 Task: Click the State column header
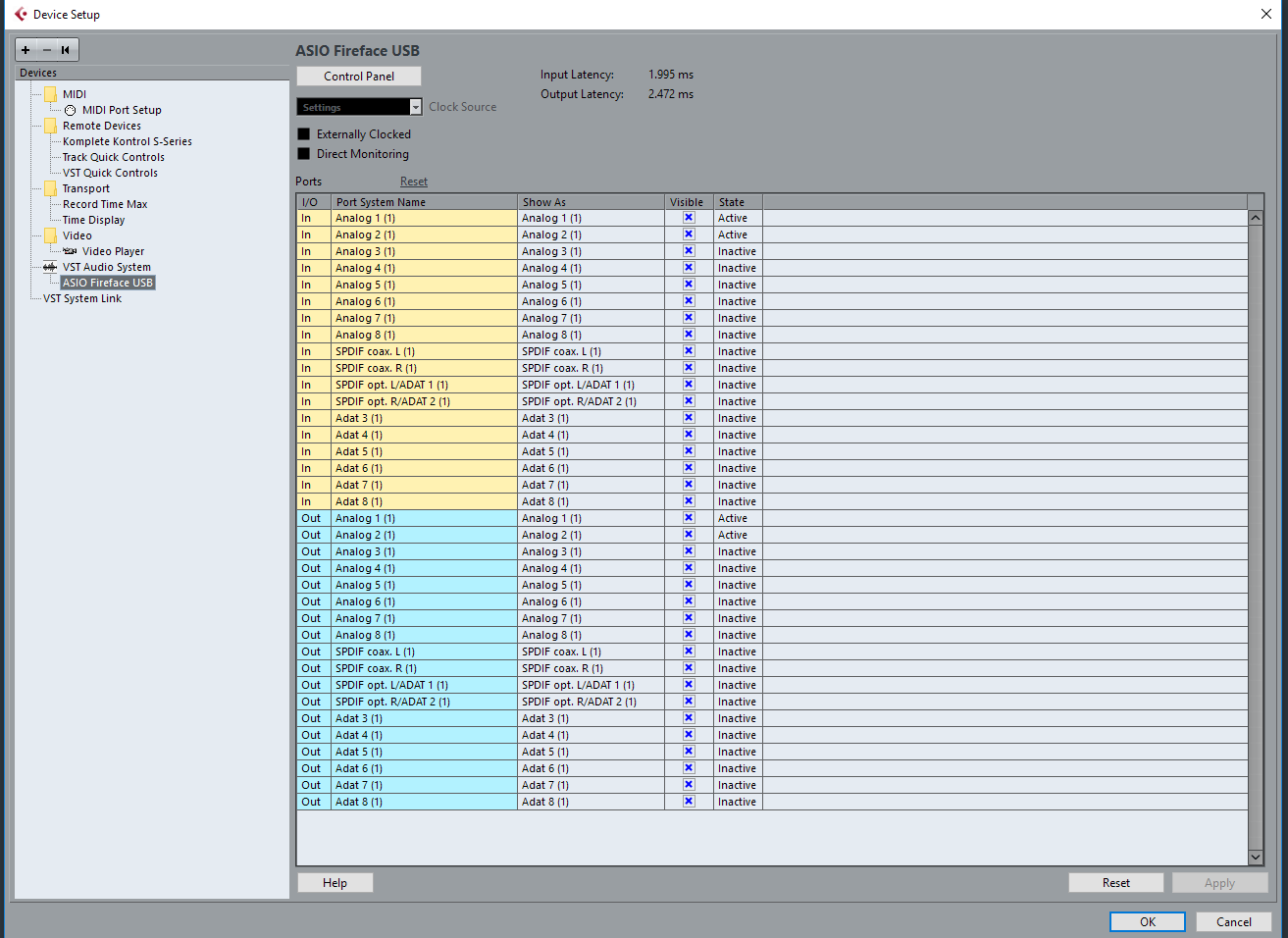738,202
